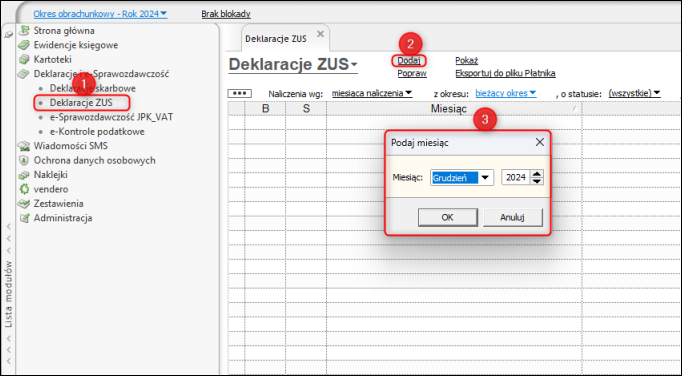The height and width of the screenshot is (376, 682).
Task: Open Ochrona danych osobowych shield icon
Action: [24, 160]
